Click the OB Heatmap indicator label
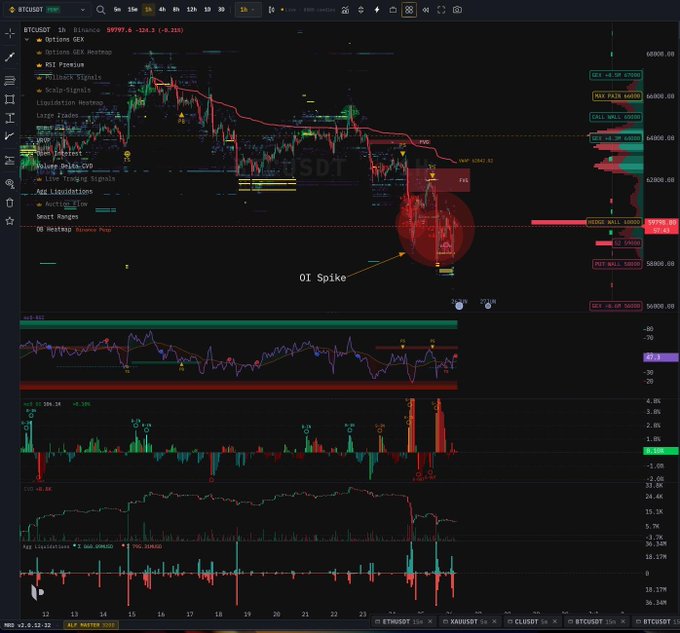Screen dimensions: 680x633 [54, 229]
